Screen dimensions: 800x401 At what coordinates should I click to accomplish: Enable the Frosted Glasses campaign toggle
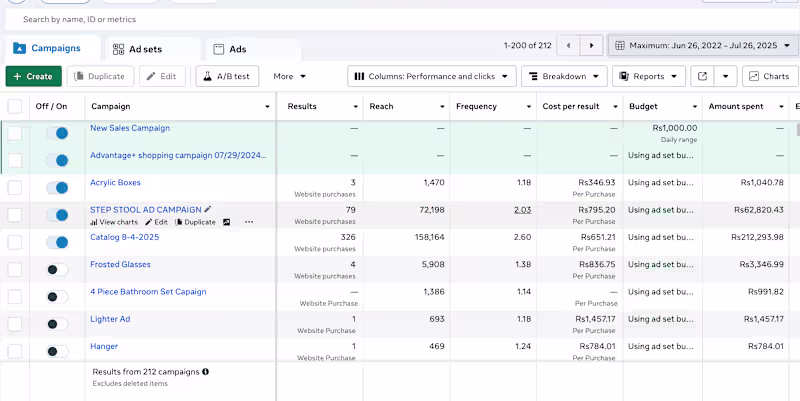pyautogui.click(x=58, y=269)
